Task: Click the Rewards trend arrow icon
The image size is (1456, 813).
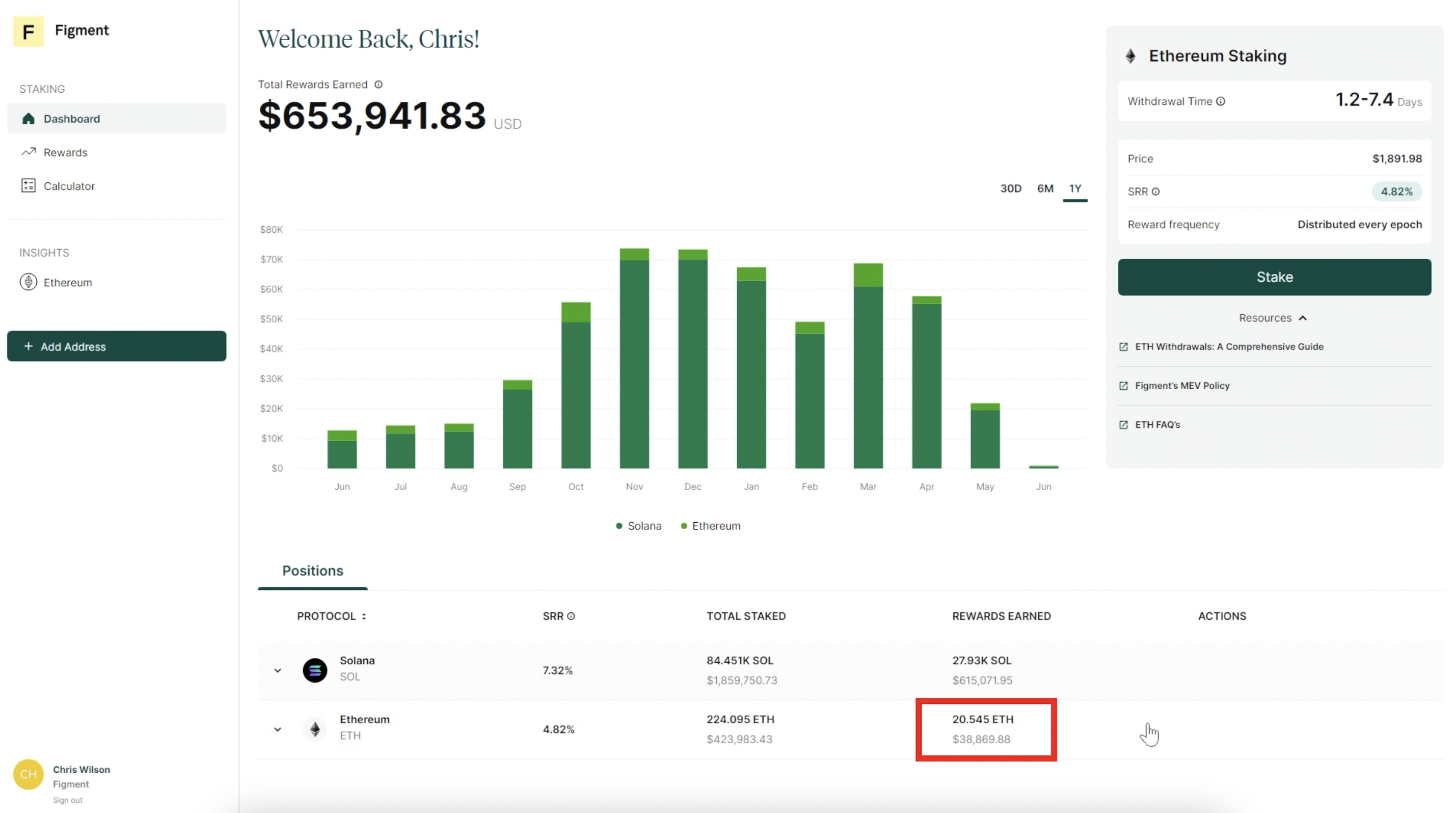Action: click(28, 152)
